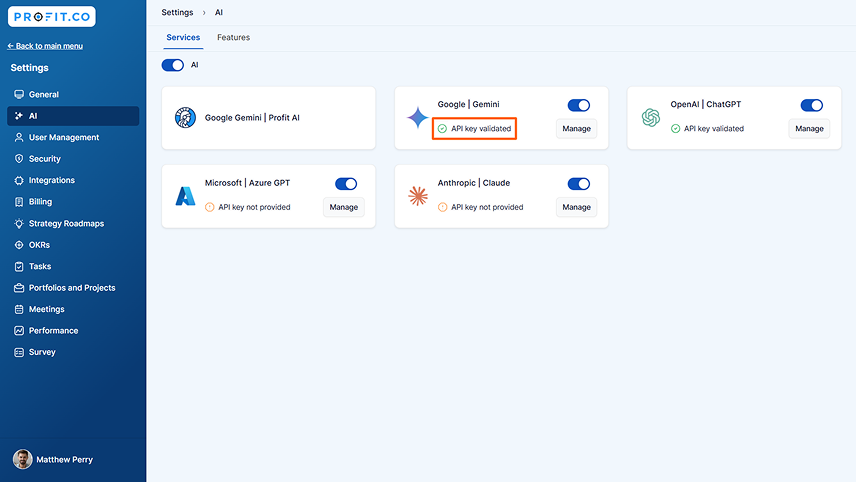Click Matthew Perry's avatar photo

(x=22, y=460)
